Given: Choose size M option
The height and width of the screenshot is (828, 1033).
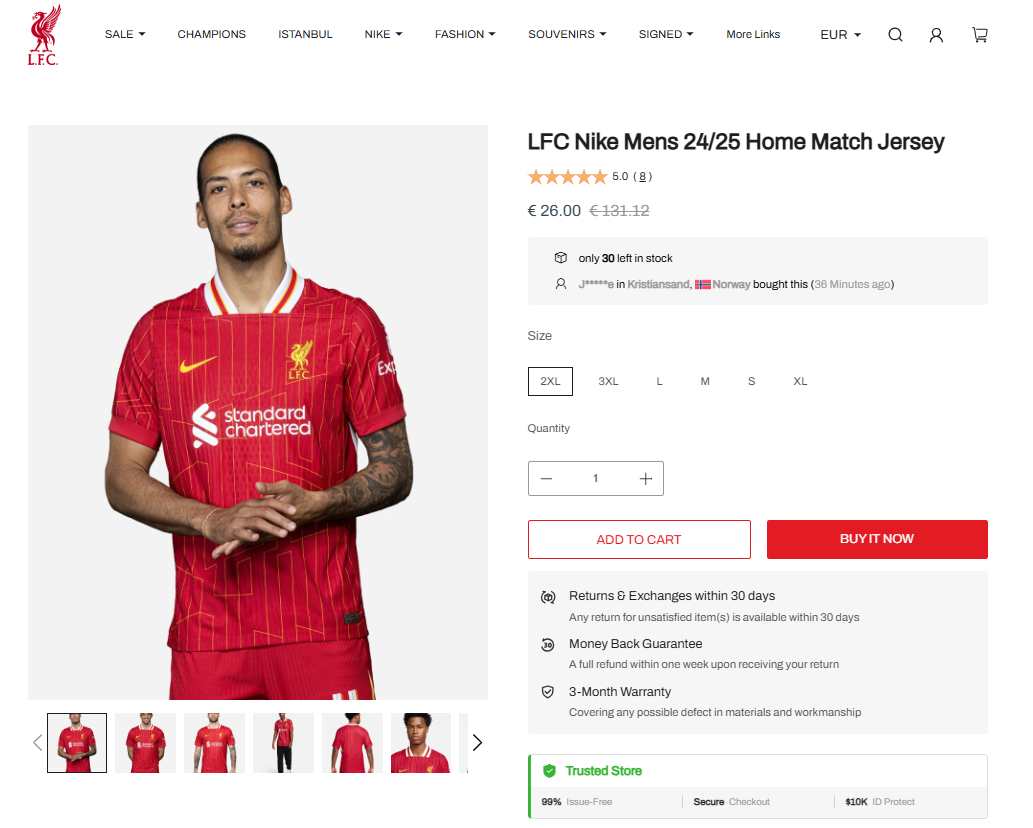Looking at the screenshot, I should point(705,381).
